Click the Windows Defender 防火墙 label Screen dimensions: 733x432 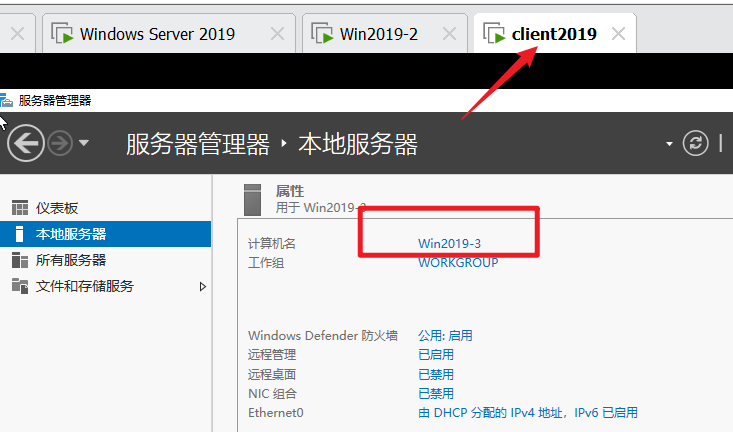coord(323,336)
